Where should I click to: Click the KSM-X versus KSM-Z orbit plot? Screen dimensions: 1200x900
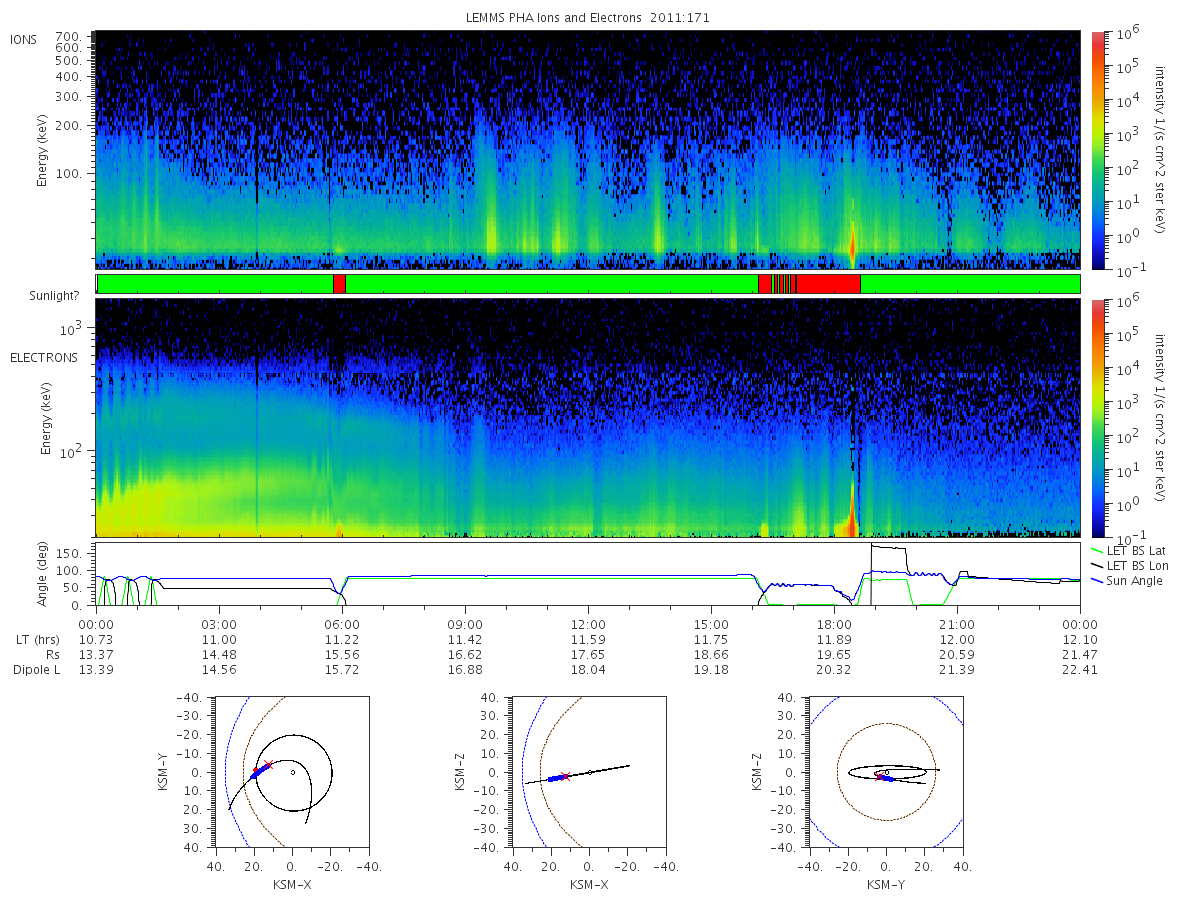[588, 772]
